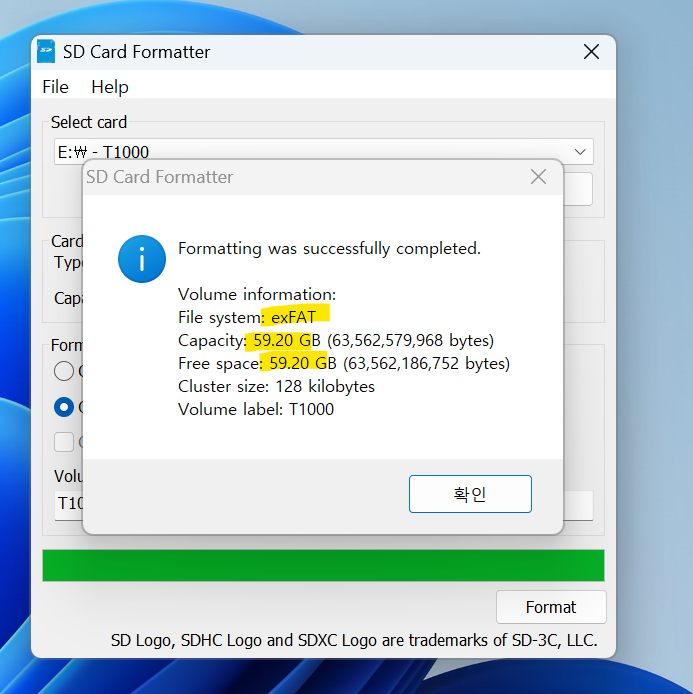The image size is (693, 694).
Task: Click the 'File system: exFAT' line
Action: (247, 317)
